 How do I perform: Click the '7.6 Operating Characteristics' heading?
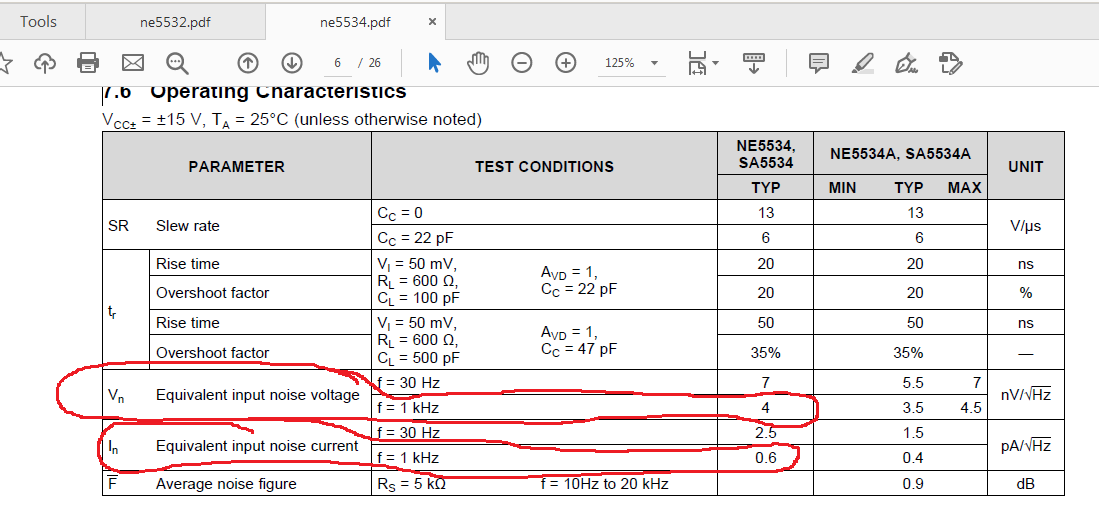click(x=255, y=92)
